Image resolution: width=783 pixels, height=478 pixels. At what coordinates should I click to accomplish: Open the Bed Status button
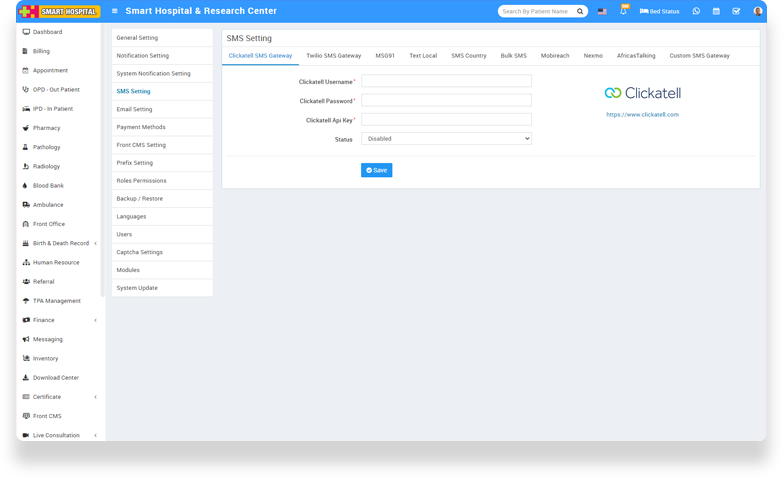[x=660, y=11]
